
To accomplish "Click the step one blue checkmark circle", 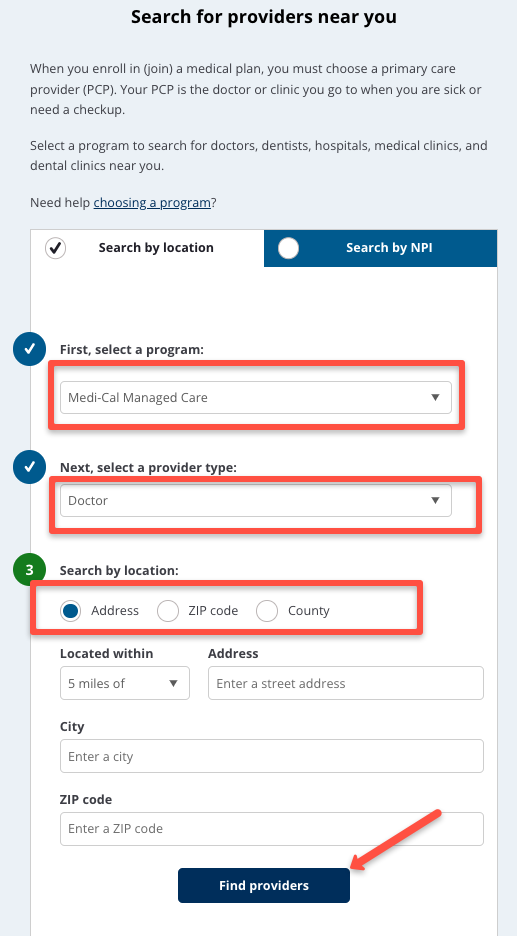I will (29, 349).
